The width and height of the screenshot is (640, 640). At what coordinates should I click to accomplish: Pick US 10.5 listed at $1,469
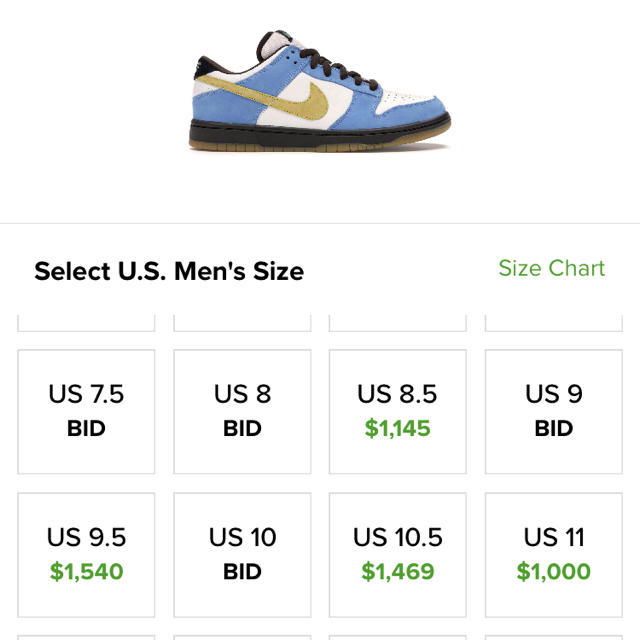coord(398,555)
